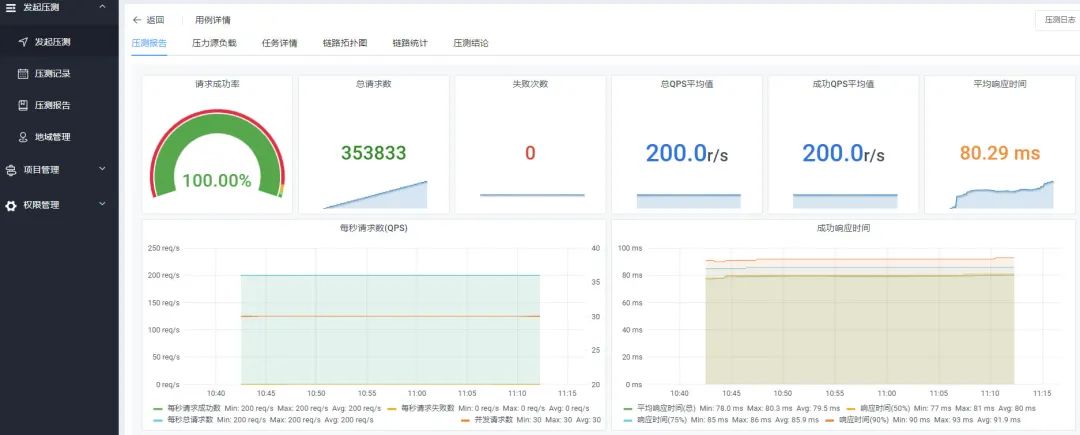Select the 压测报告 tab
The image size is (1080, 435).
[149, 43]
